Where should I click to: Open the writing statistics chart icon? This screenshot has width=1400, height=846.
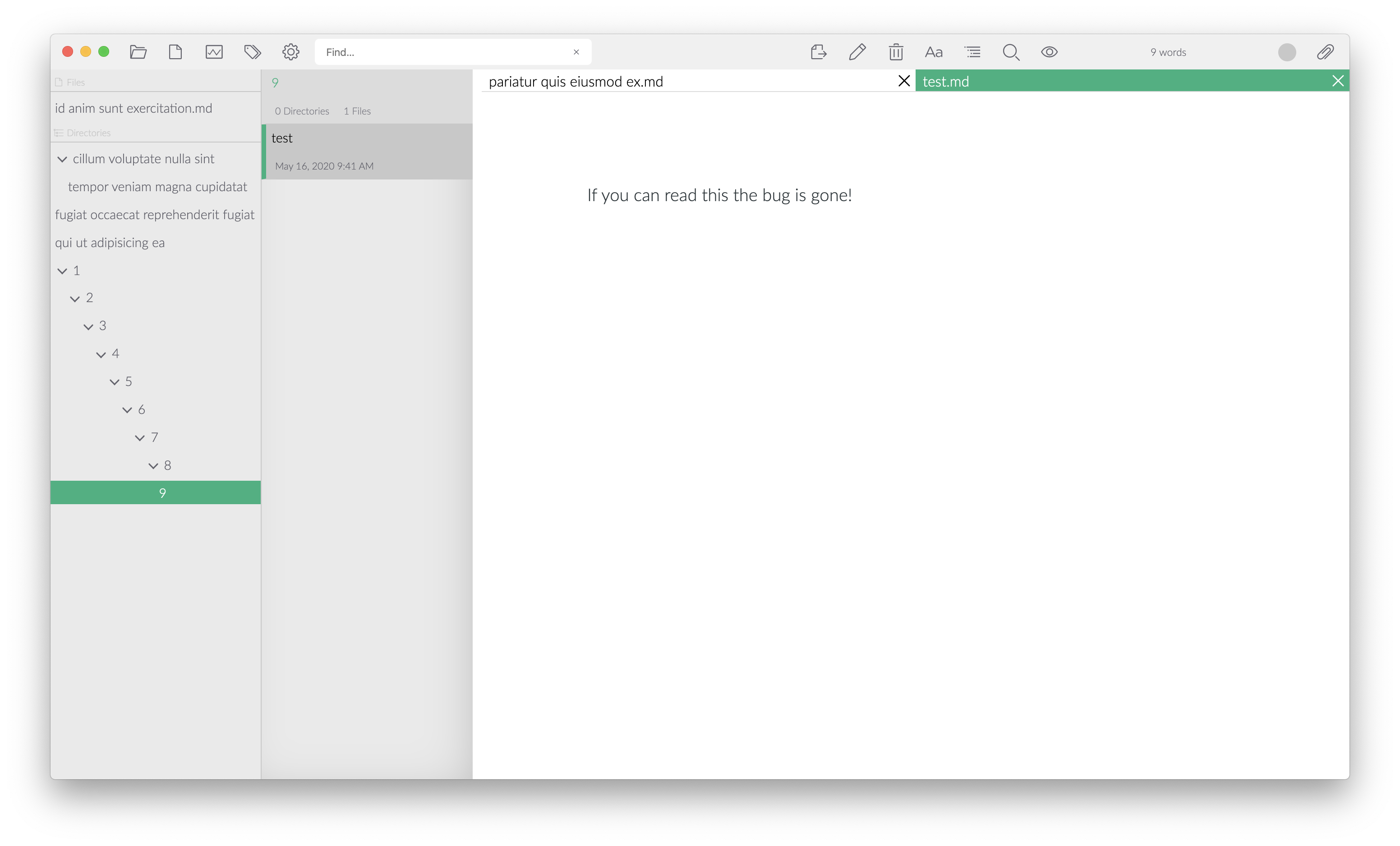pos(214,52)
